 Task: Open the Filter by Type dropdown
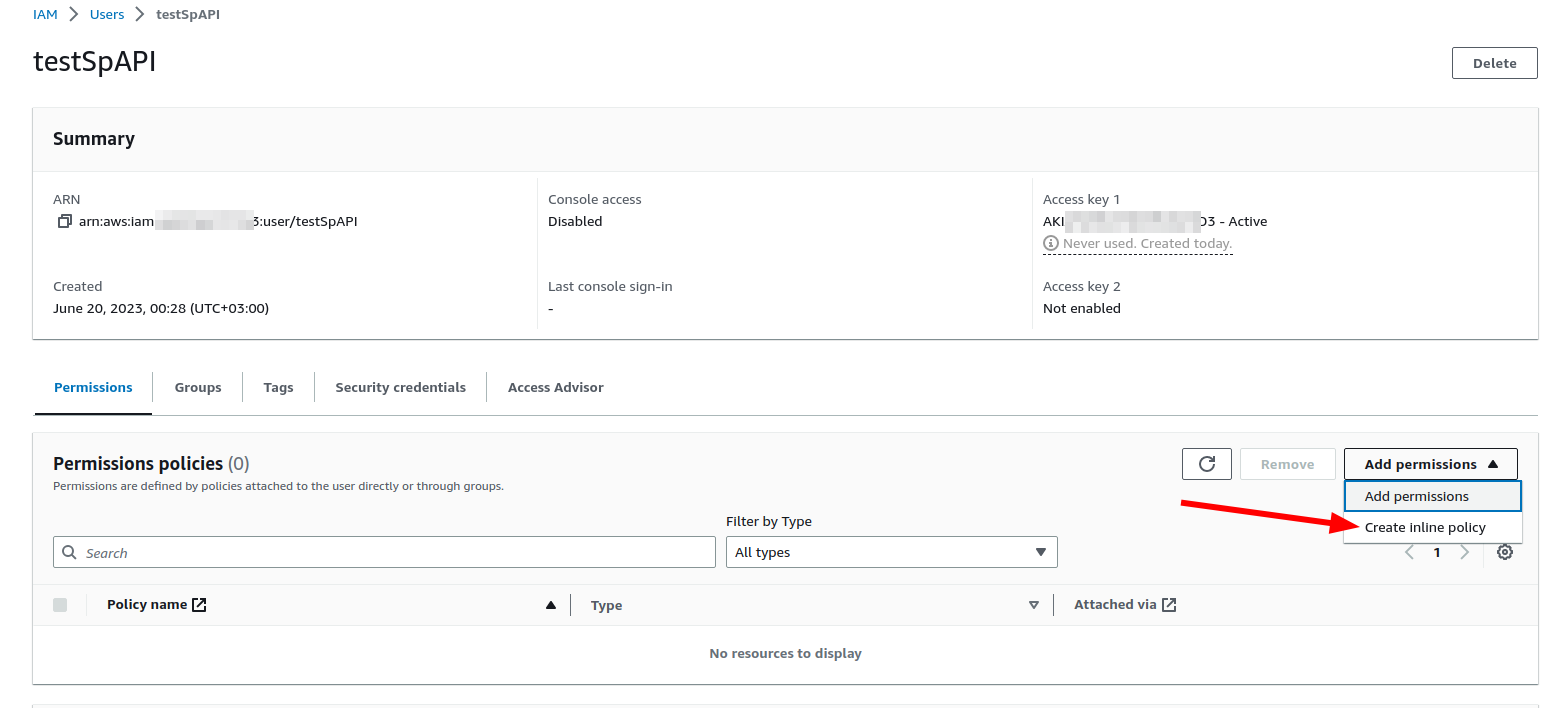pos(891,552)
